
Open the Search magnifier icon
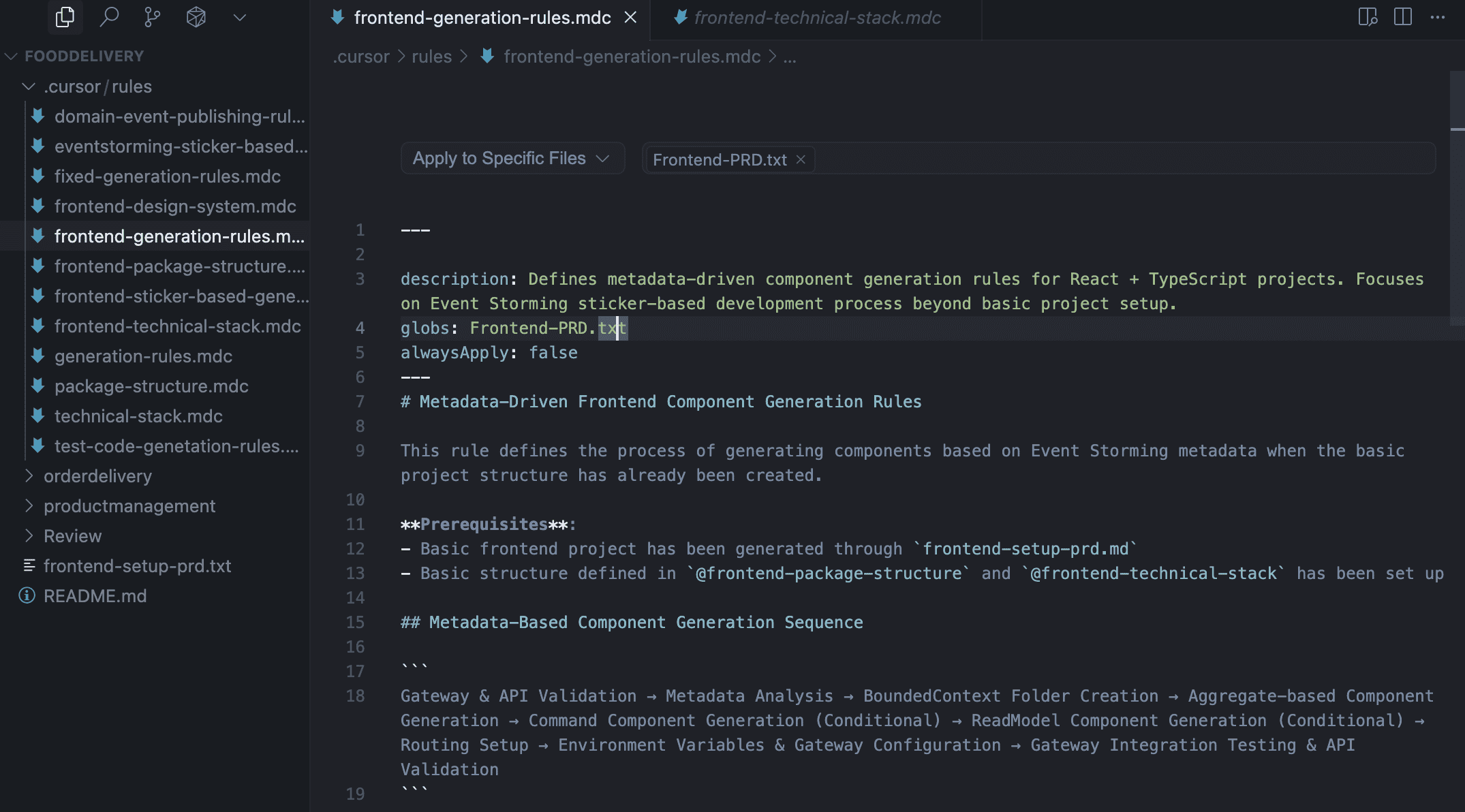[109, 17]
